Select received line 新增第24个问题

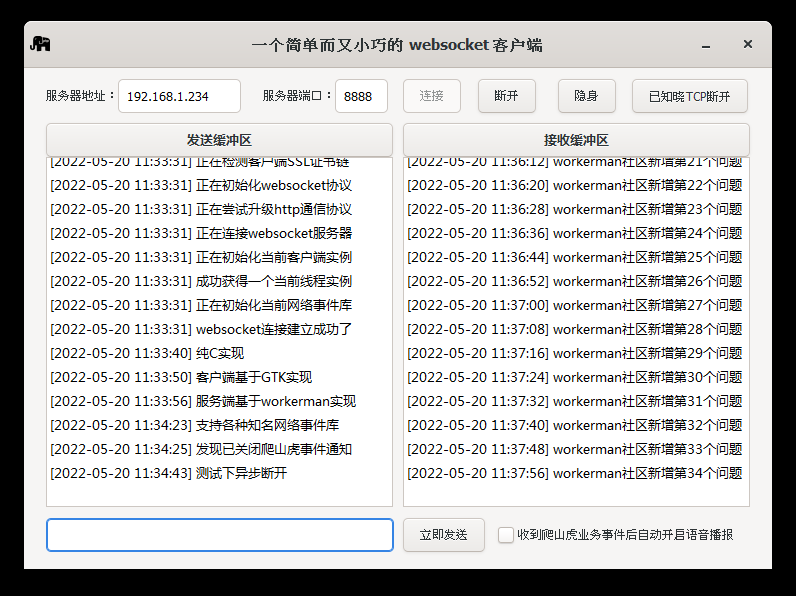(575, 233)
